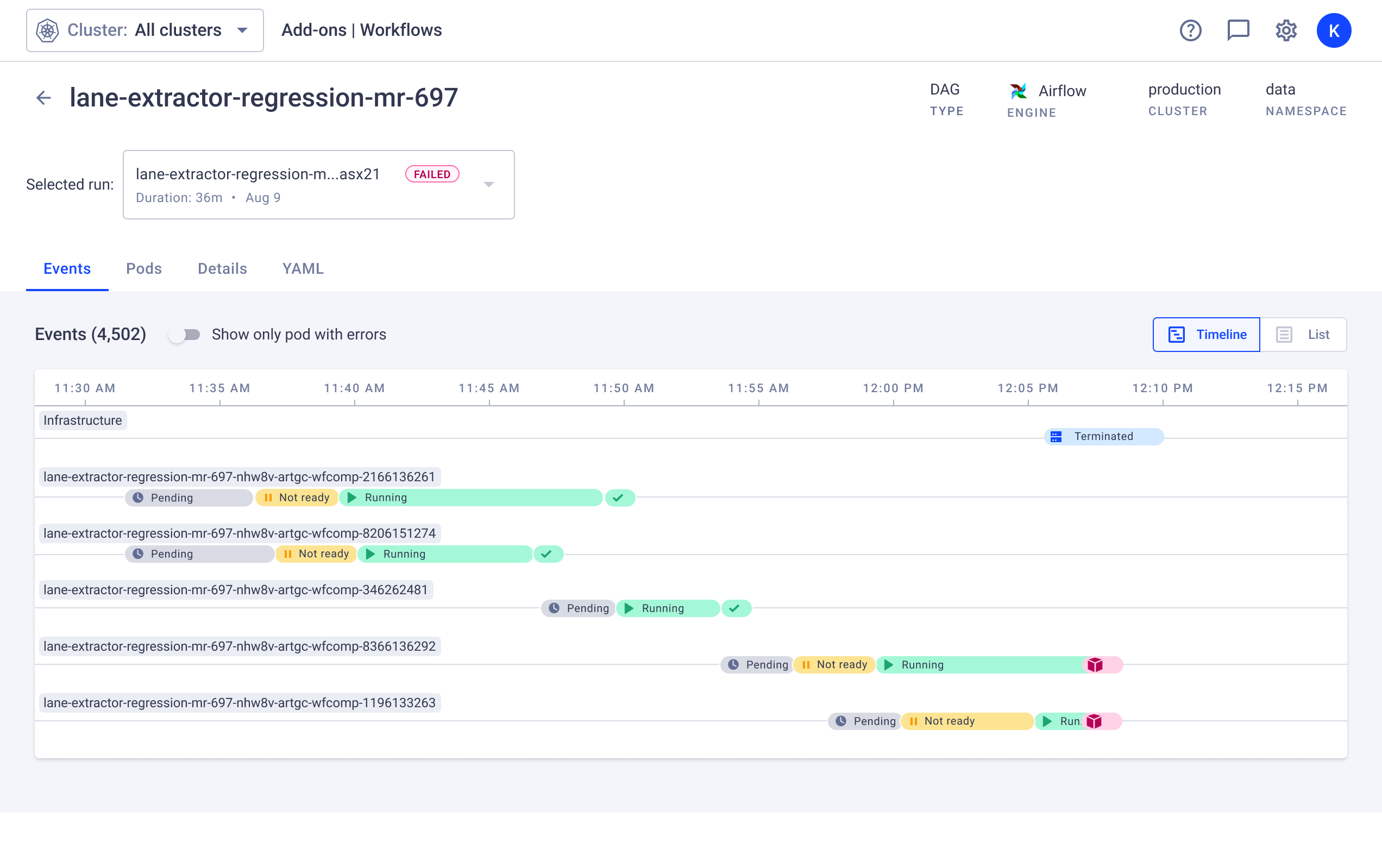This screenshot has width=1382, height=868.
Task: Open the help question mark icon
Action: 1190,30
